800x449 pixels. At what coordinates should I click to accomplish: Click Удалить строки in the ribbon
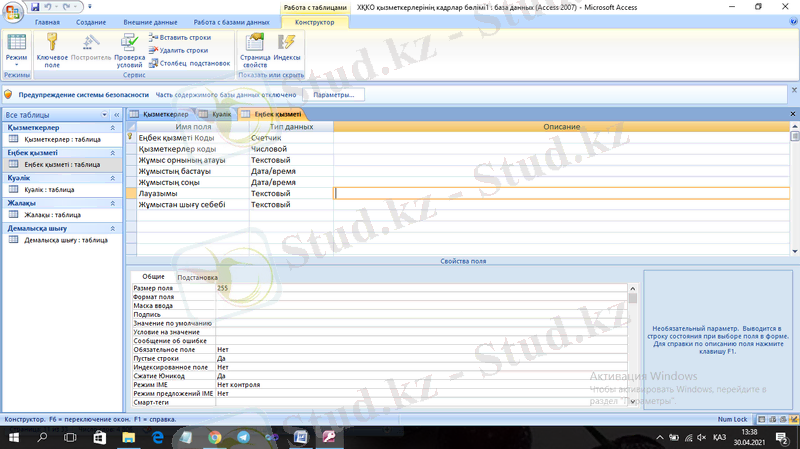pyautogui.click(x=179, y=50)
